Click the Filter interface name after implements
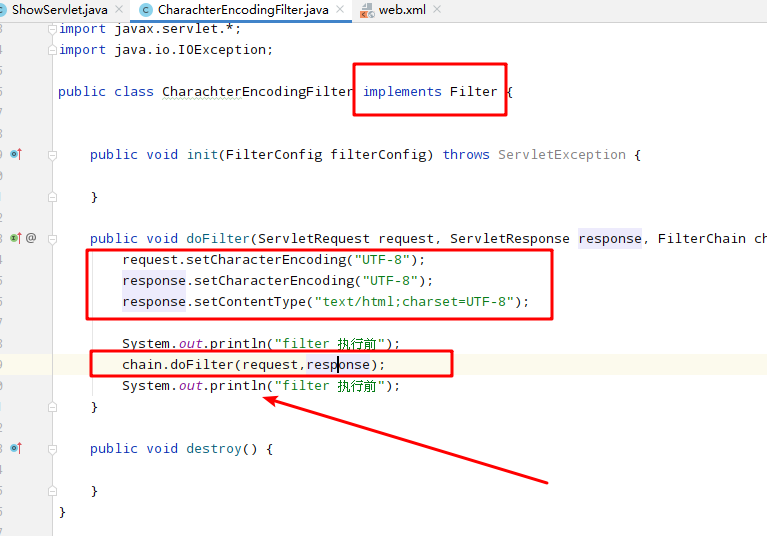Image resolution: width=767 pixels, height=536 pixels. coord(473,91)
